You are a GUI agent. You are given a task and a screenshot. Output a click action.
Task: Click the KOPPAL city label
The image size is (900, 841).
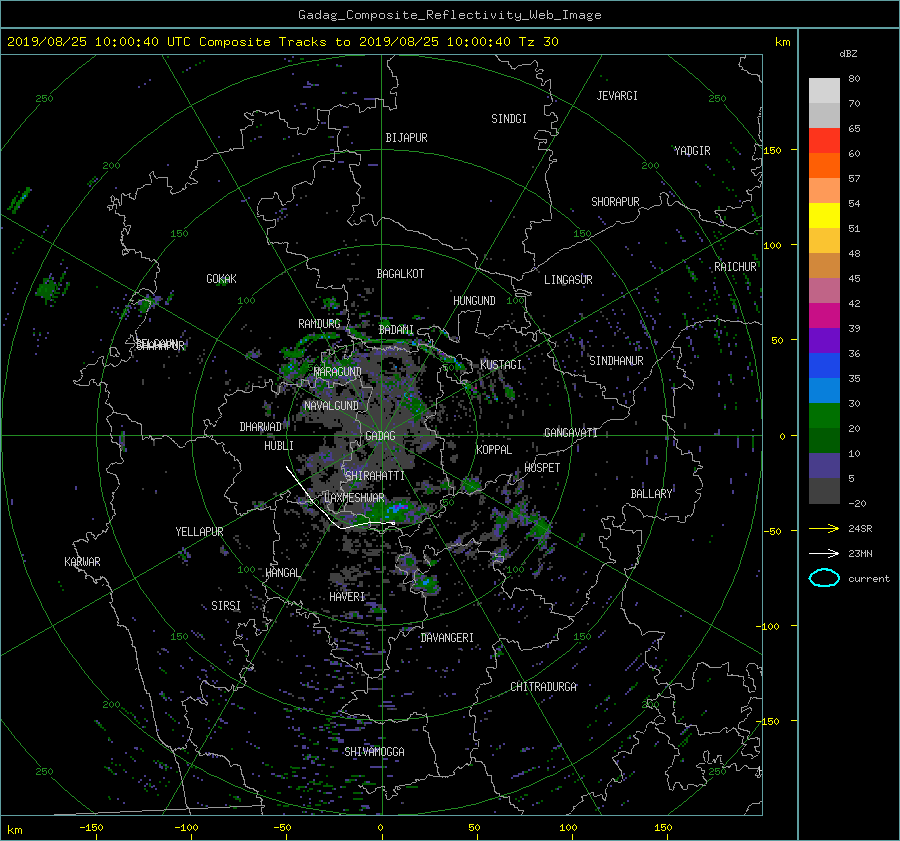point(494,450)
